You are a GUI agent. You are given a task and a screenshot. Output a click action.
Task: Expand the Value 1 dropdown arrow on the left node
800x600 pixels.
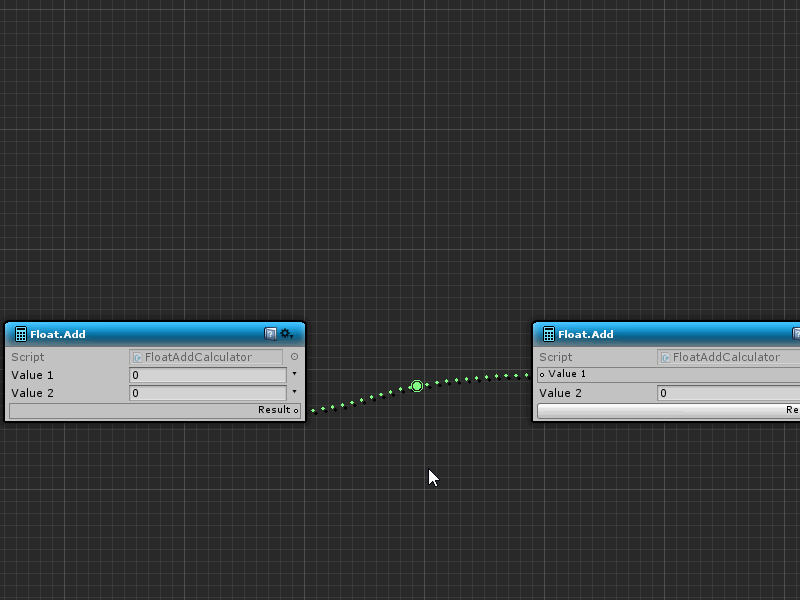point(294,375)
